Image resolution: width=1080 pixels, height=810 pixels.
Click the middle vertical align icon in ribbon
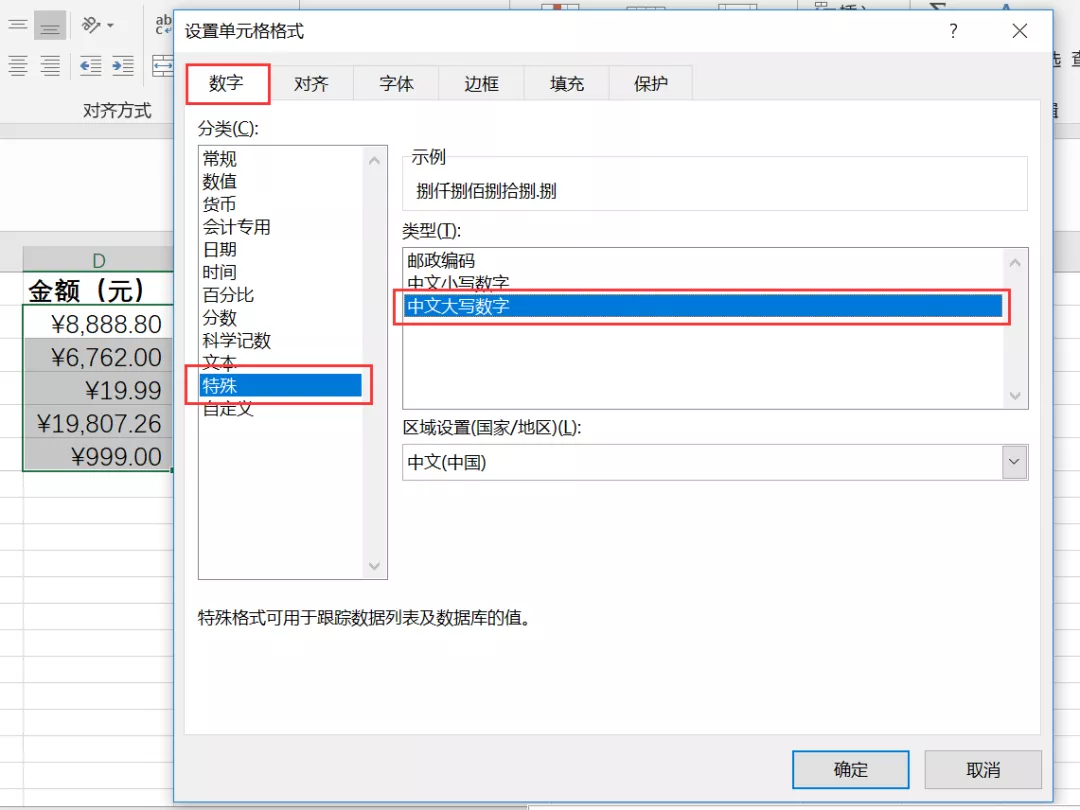pos(18,26)
